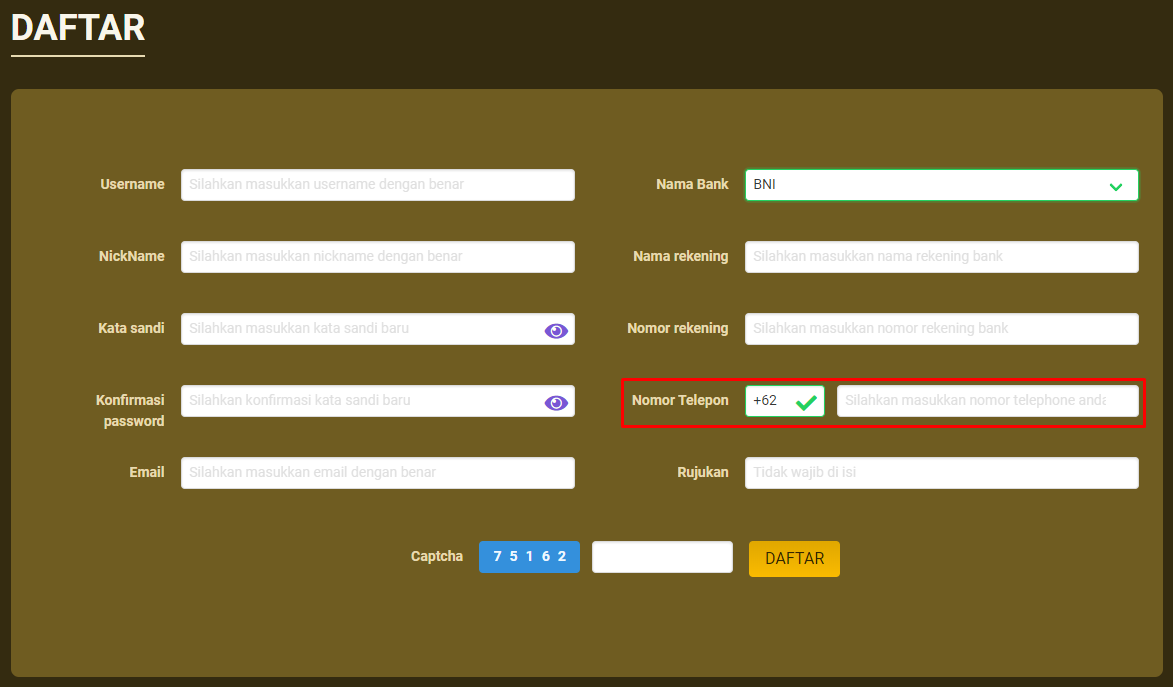Click the blue captcha code 75162
Screen dimensions: 1173x687
click(529, 557)
